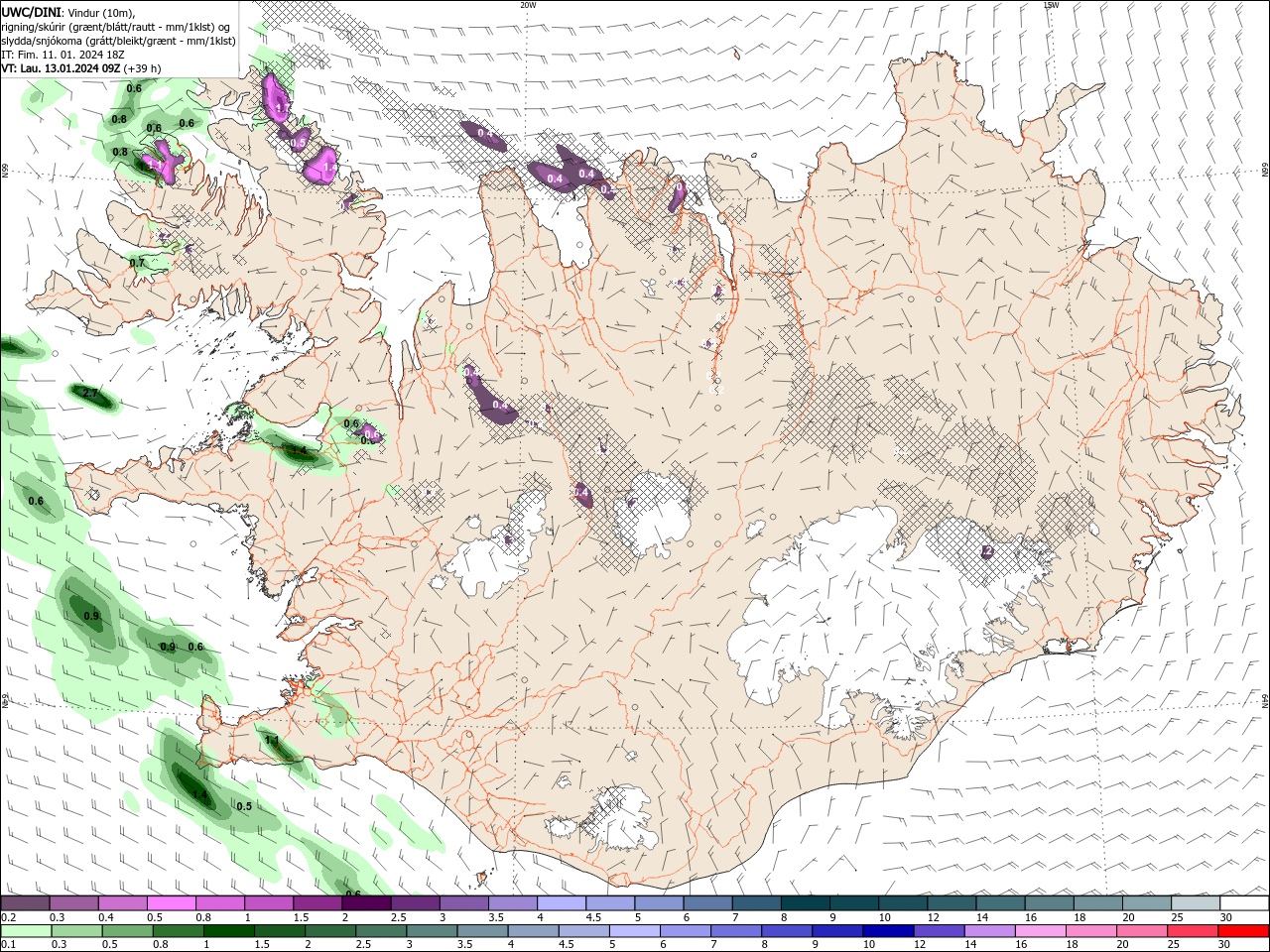
Task: Click the '15W' longitude label
Action: click(x=1051, y=5)
